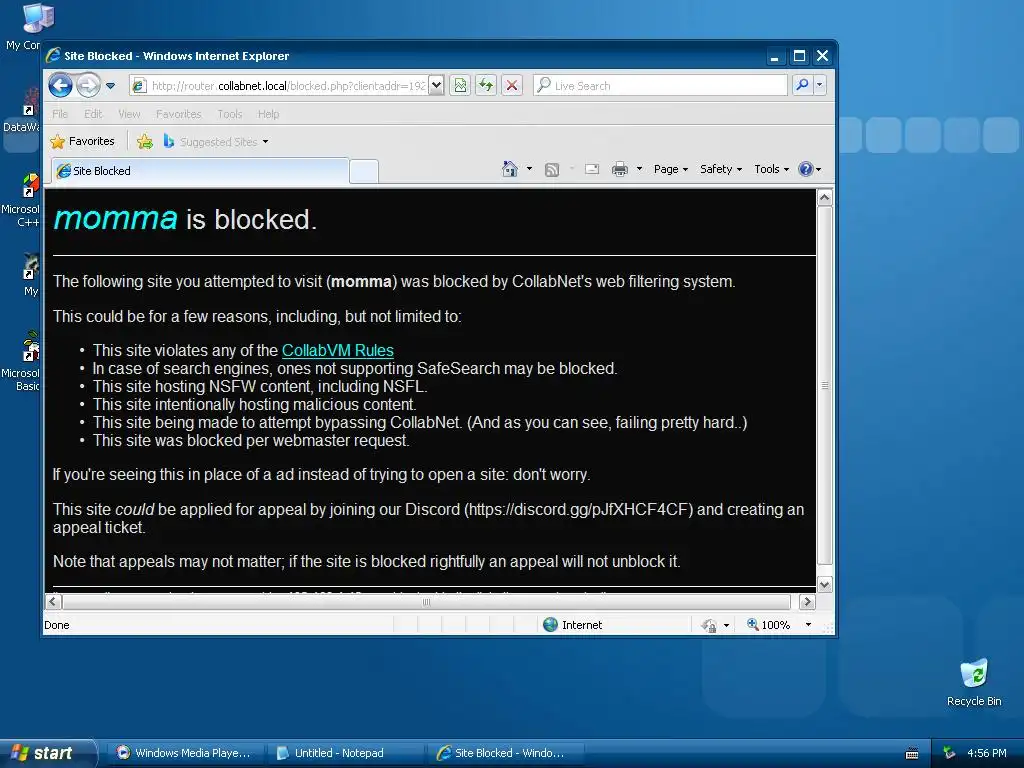Click the red Stop loading icon

point(512,86)
